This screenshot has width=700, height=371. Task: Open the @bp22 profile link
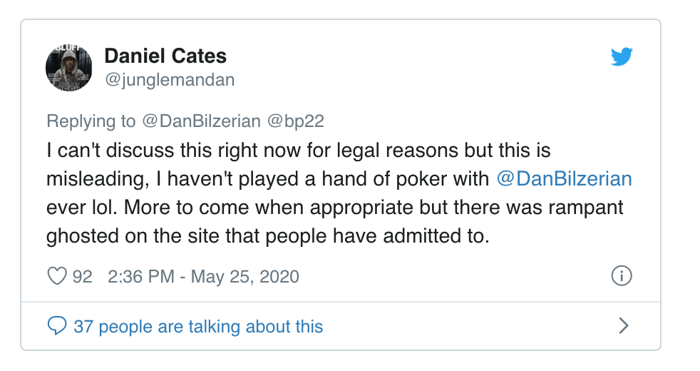pos(295,121)
